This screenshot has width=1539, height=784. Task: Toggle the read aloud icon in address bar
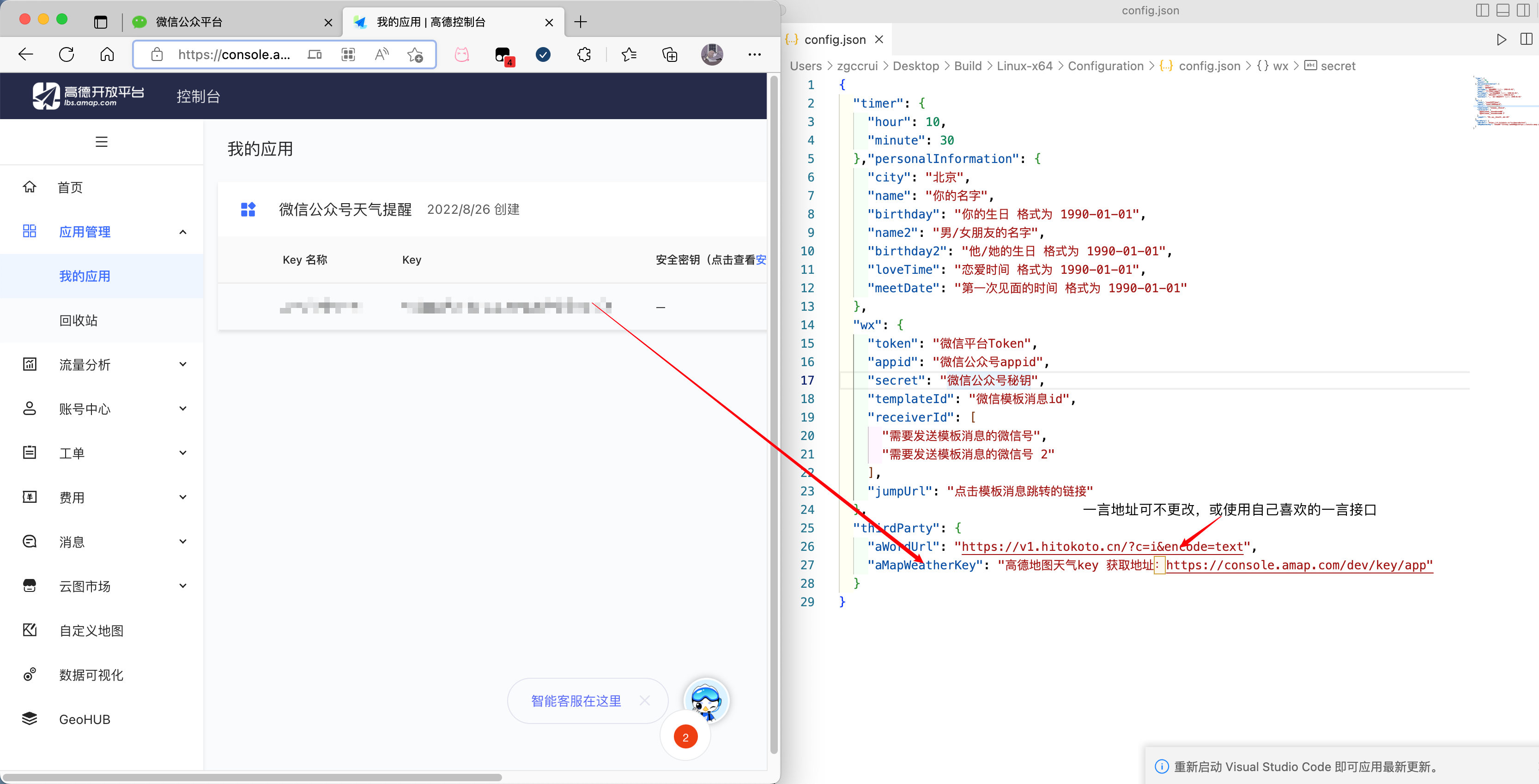click(x=382, y=55)
